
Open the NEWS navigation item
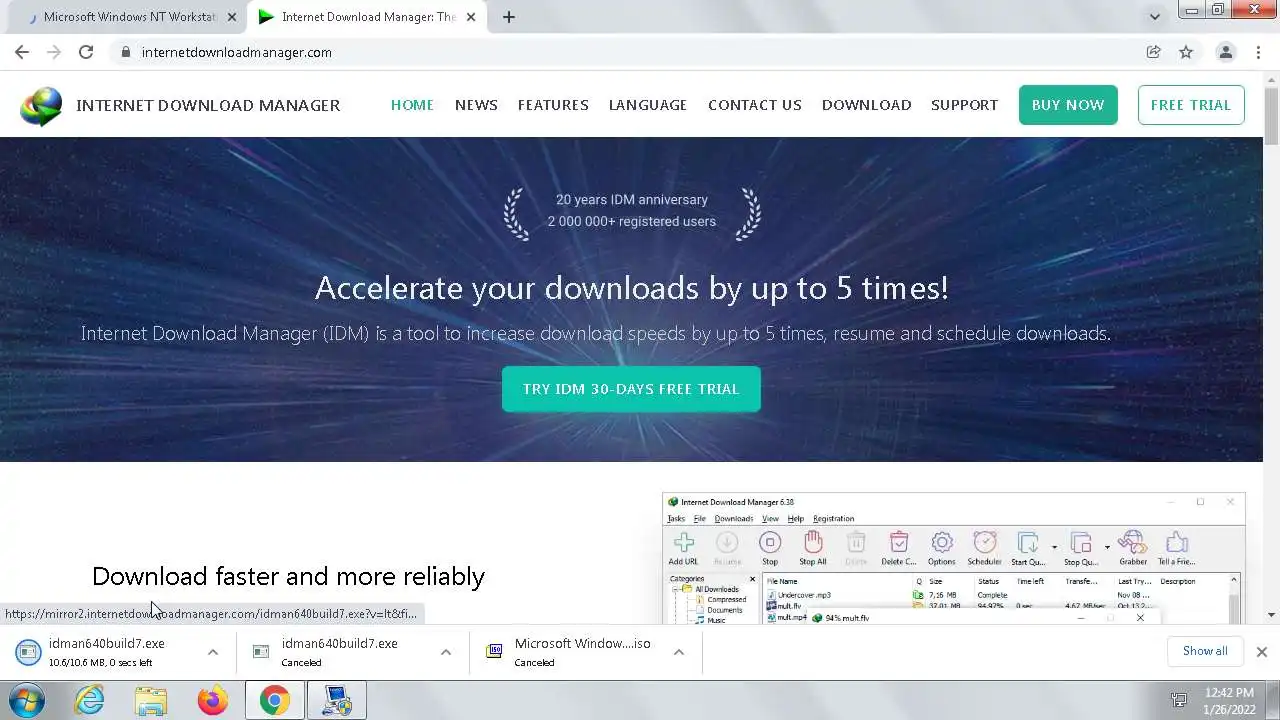coord(476,105)
